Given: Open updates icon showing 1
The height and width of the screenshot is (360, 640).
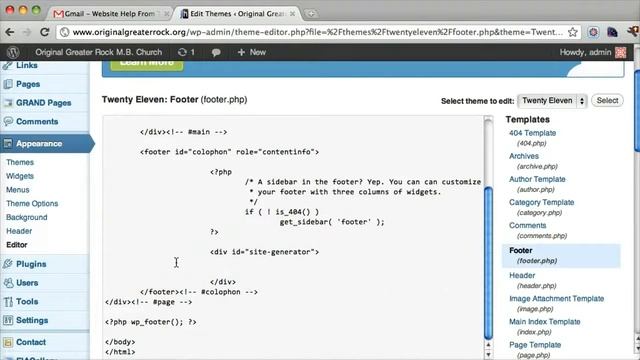Looking at the screenshot, I should point(186,52).
